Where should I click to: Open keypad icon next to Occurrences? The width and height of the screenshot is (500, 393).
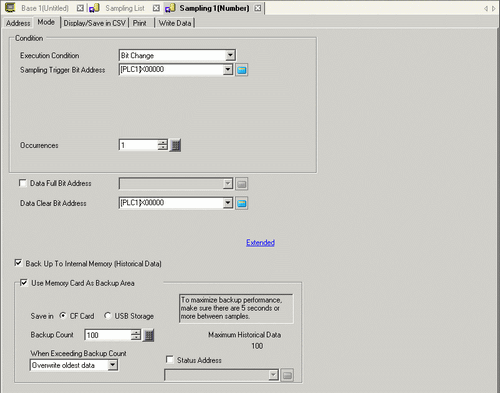tap(175, 145)
